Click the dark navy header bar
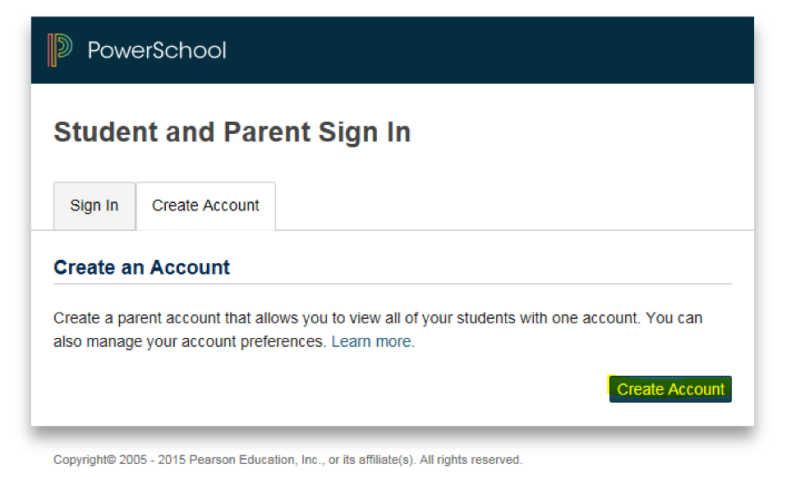 click(480, 50)
